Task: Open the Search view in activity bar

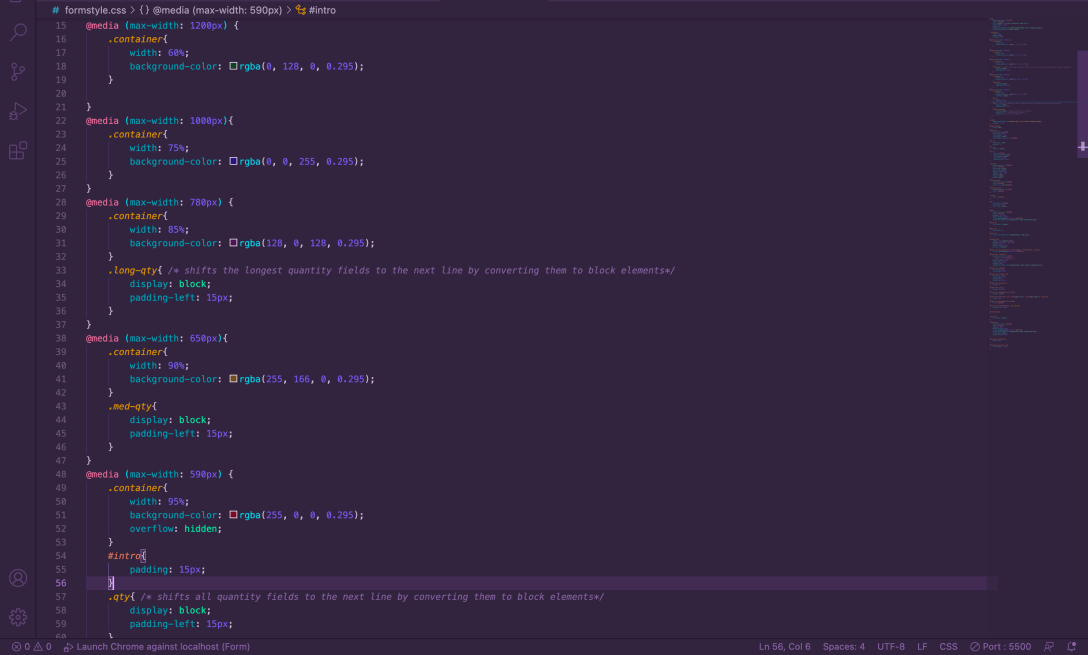Action: [18, 33]
